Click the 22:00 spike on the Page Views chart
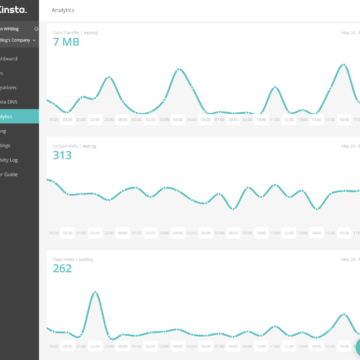Viewport: 360px width, 360px height. (x=95, y=292)
